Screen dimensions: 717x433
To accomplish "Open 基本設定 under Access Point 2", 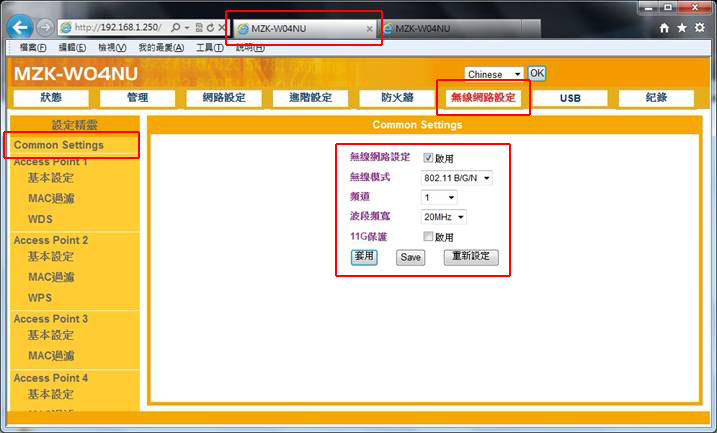I will click(51, 257).
